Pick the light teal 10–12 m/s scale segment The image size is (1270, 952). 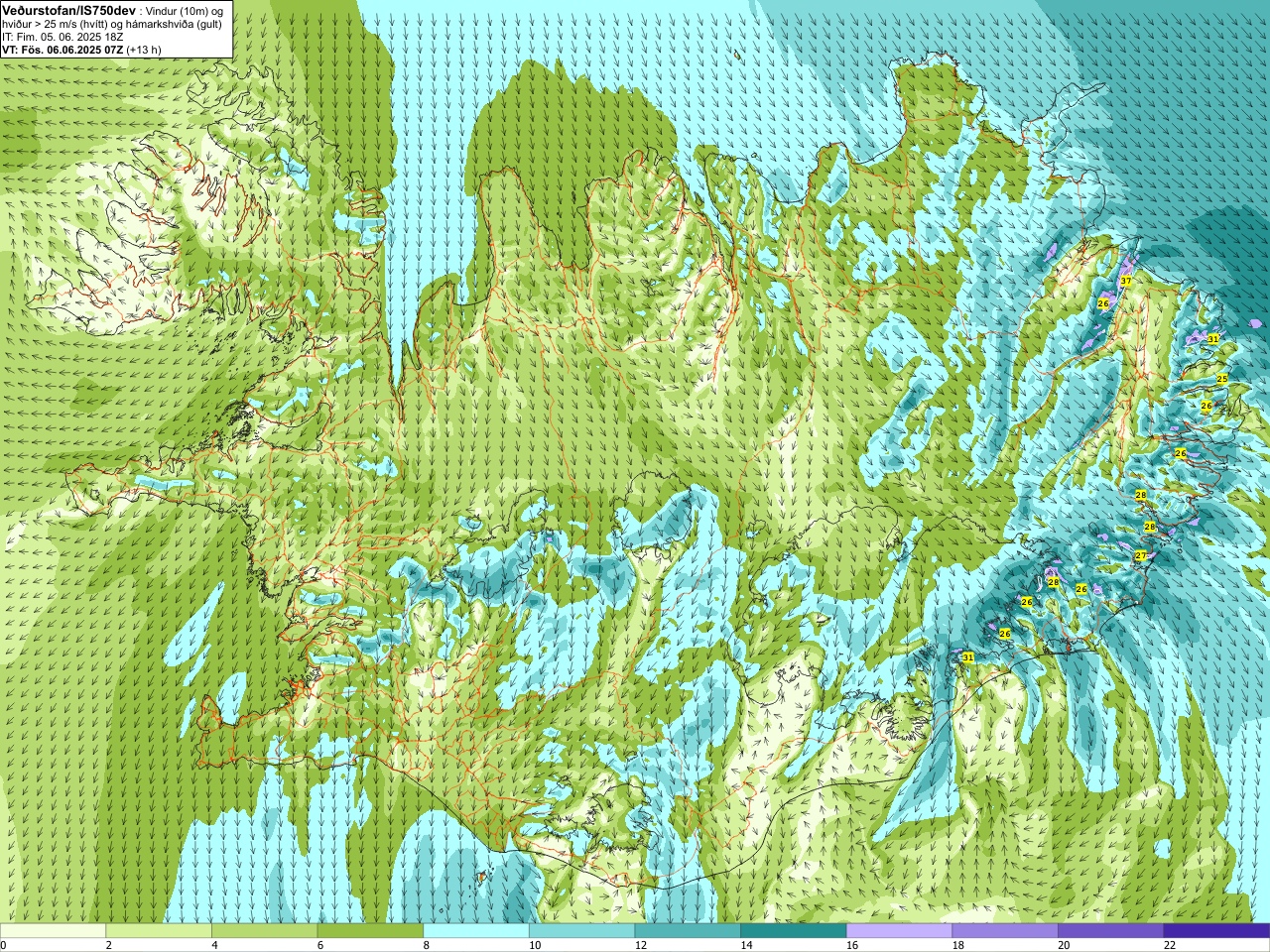(x=581, y=931)
